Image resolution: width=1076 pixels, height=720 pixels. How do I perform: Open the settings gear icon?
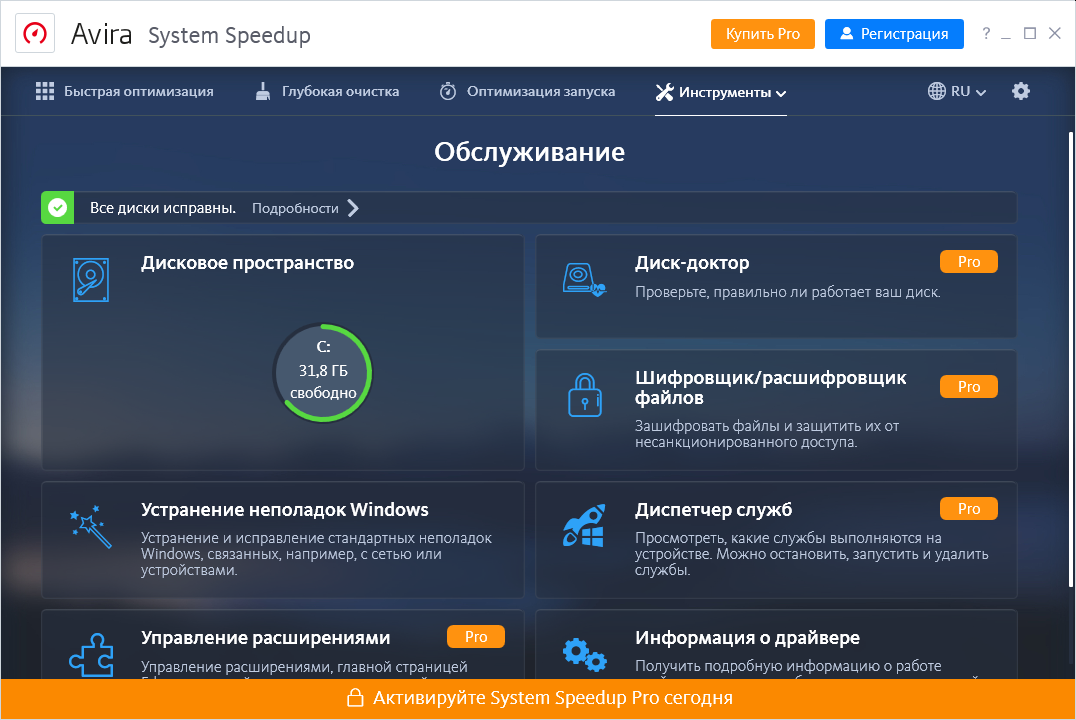tap(1021, 91)
